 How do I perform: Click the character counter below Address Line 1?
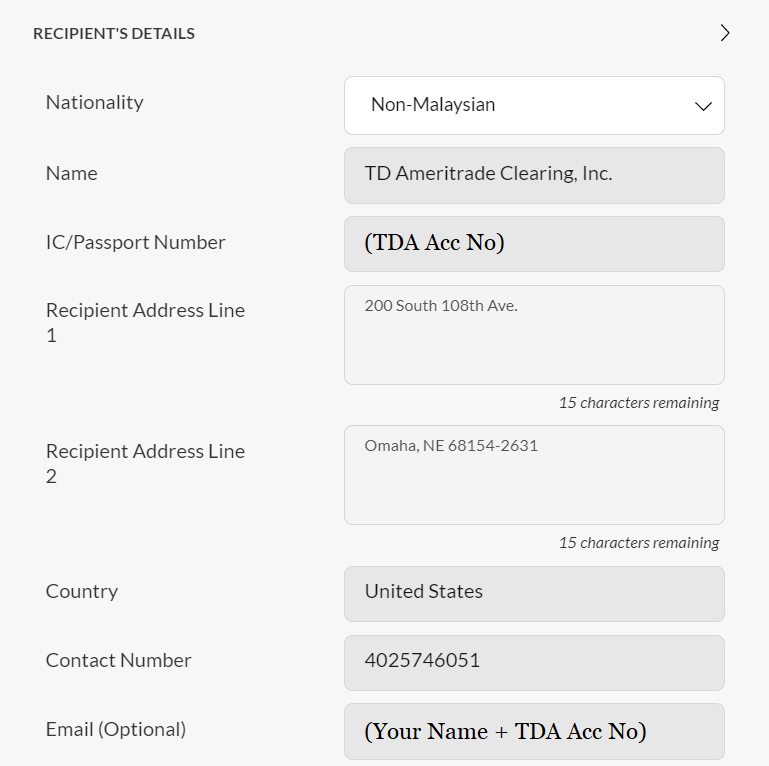click(639, 403)
